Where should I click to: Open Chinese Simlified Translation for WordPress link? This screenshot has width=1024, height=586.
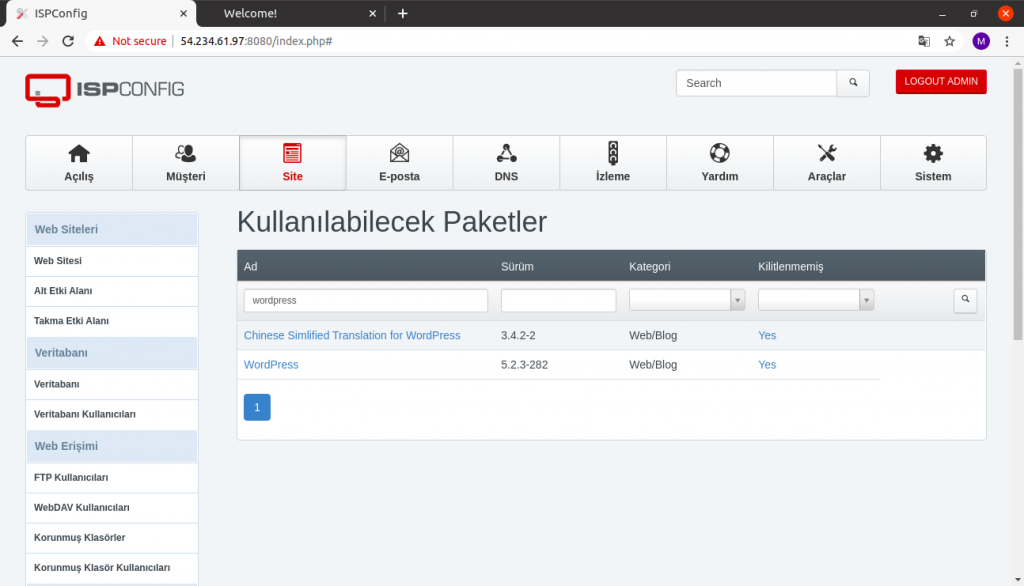tap(352, 335)
